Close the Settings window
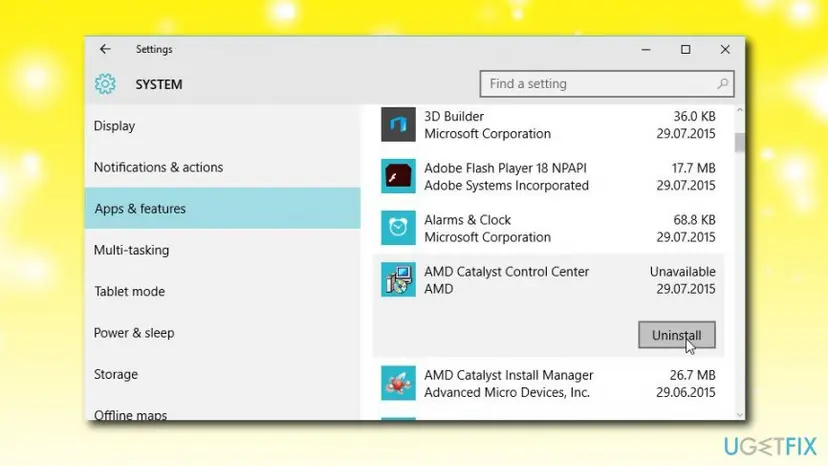Image resolution: width=828 pixels, height=466 pixels. (x=725, y=49)
